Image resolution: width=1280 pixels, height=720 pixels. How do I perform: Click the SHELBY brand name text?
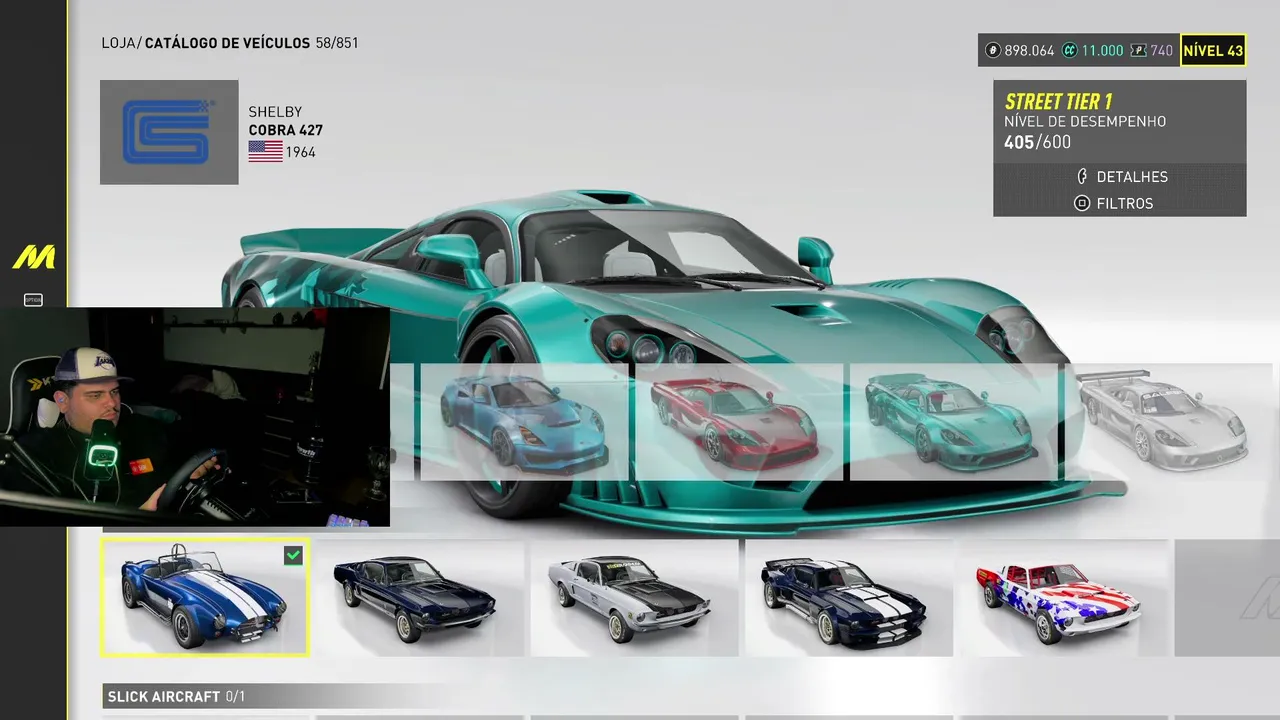point(275,112)
